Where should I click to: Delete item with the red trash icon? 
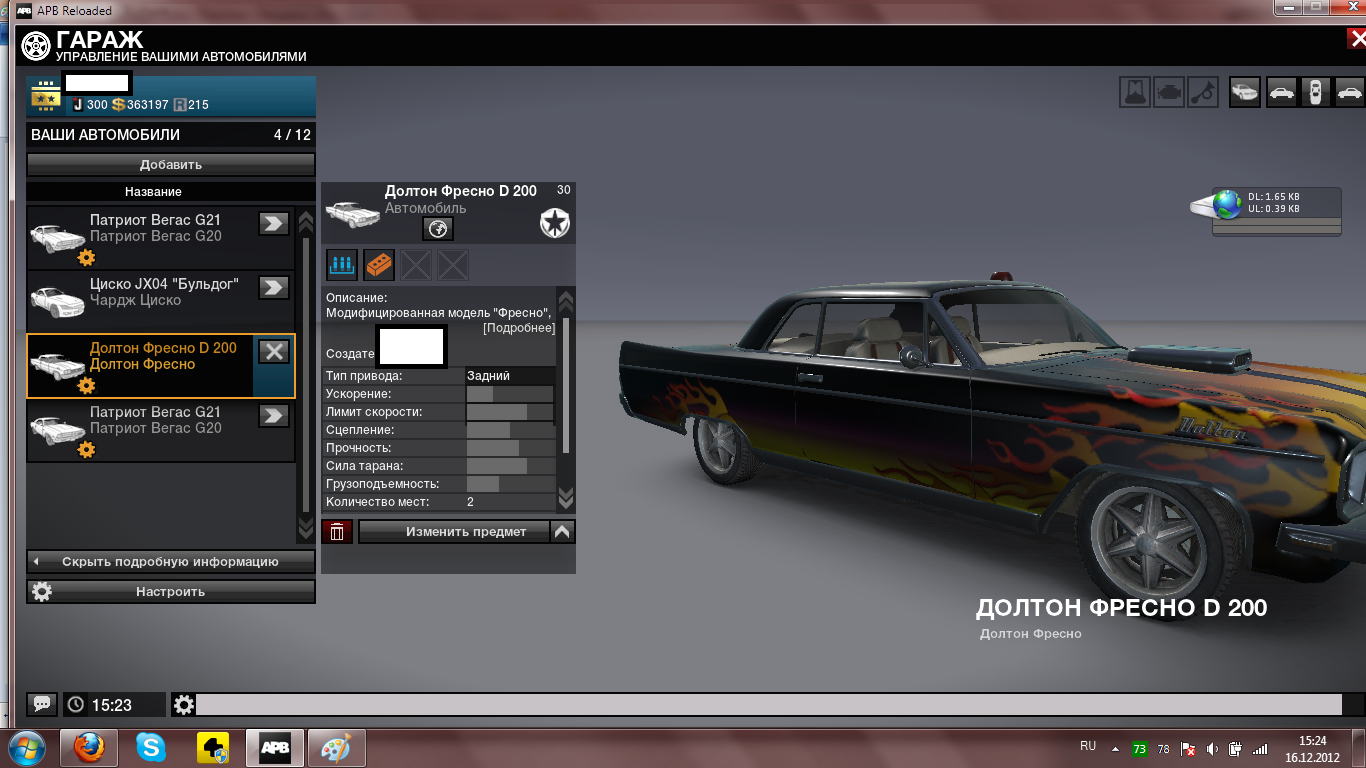click(337, 532)
